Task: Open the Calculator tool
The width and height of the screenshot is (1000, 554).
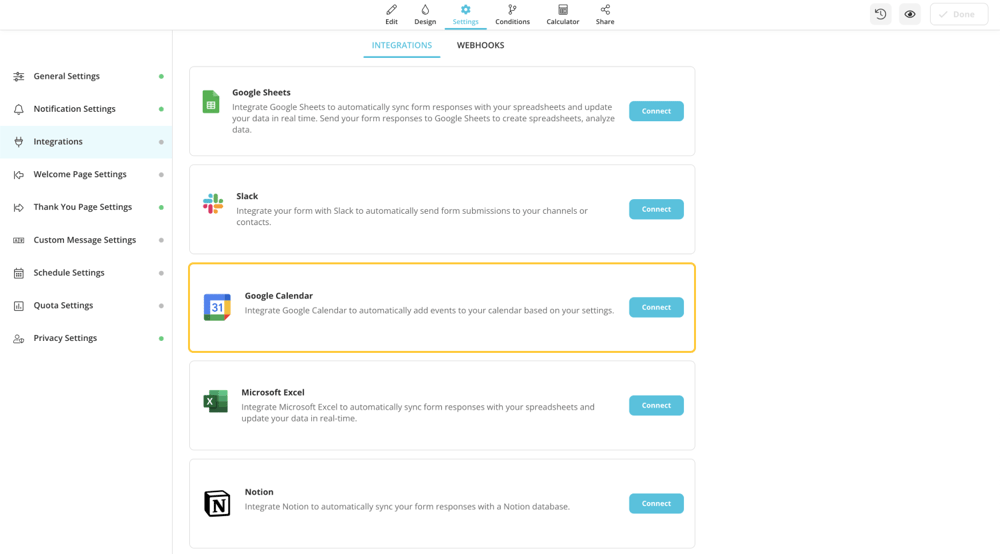Action: [563, 14]
